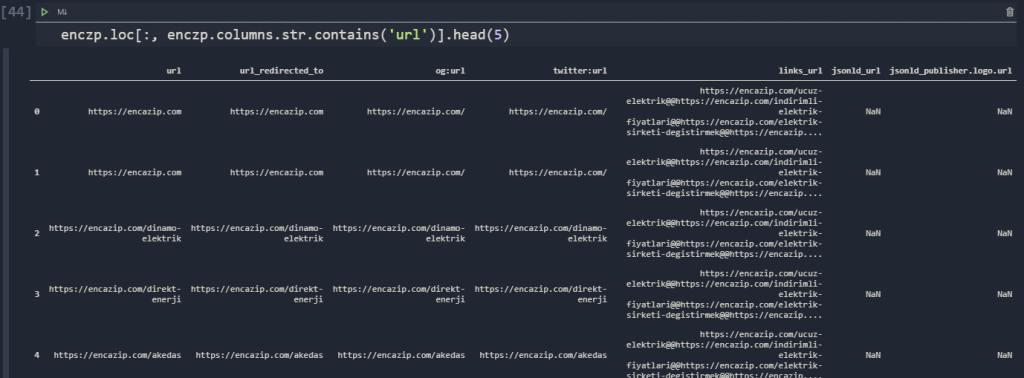Click akedas URL in og:url column
Screen dimensions: 1024x378
tap(401, 355)
